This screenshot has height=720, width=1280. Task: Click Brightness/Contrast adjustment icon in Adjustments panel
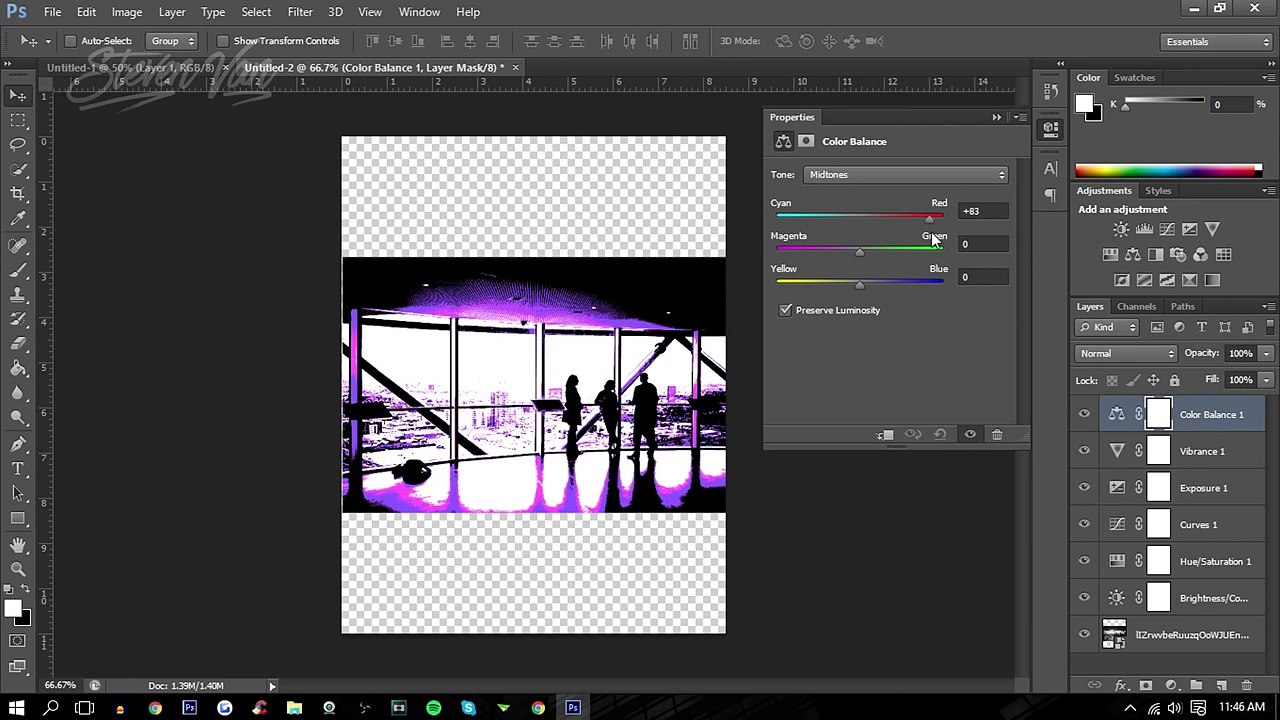(x=1121, y=230)
